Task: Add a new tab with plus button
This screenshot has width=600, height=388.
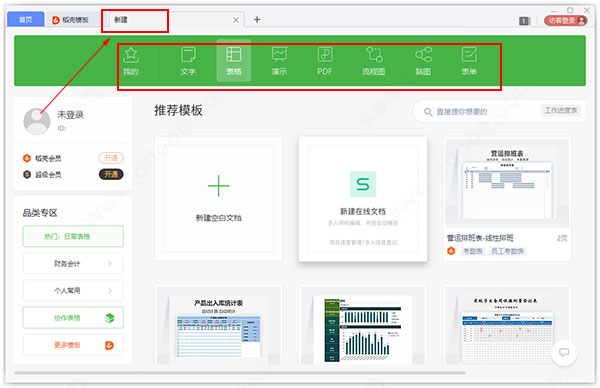Action: click(257, 20)
